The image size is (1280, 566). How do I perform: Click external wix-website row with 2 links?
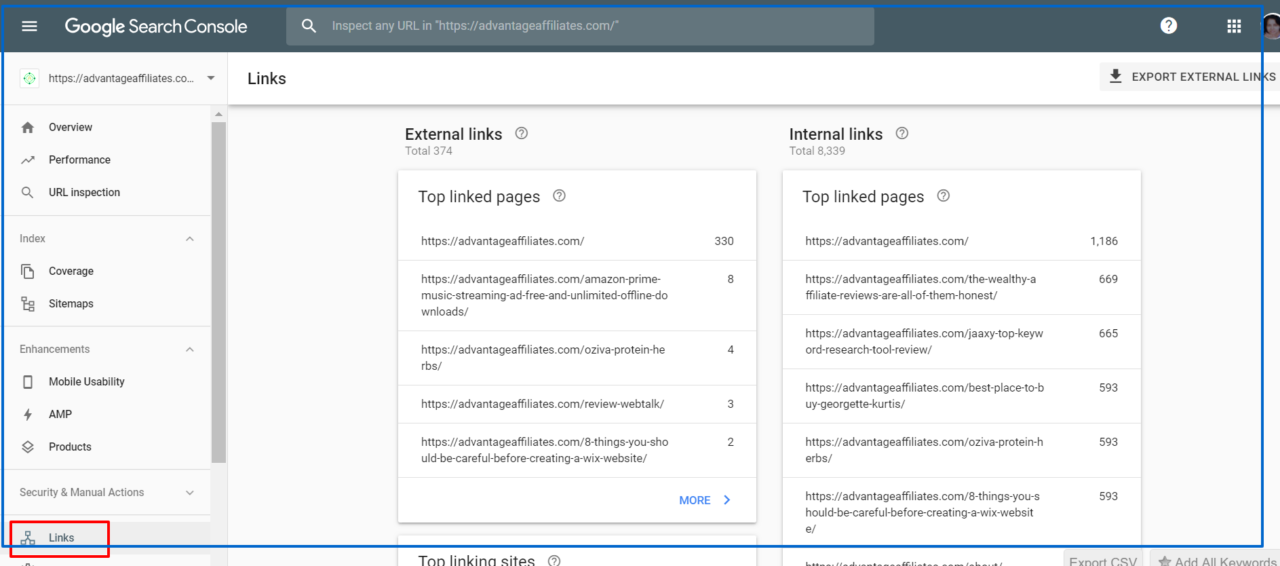(577, 450)
